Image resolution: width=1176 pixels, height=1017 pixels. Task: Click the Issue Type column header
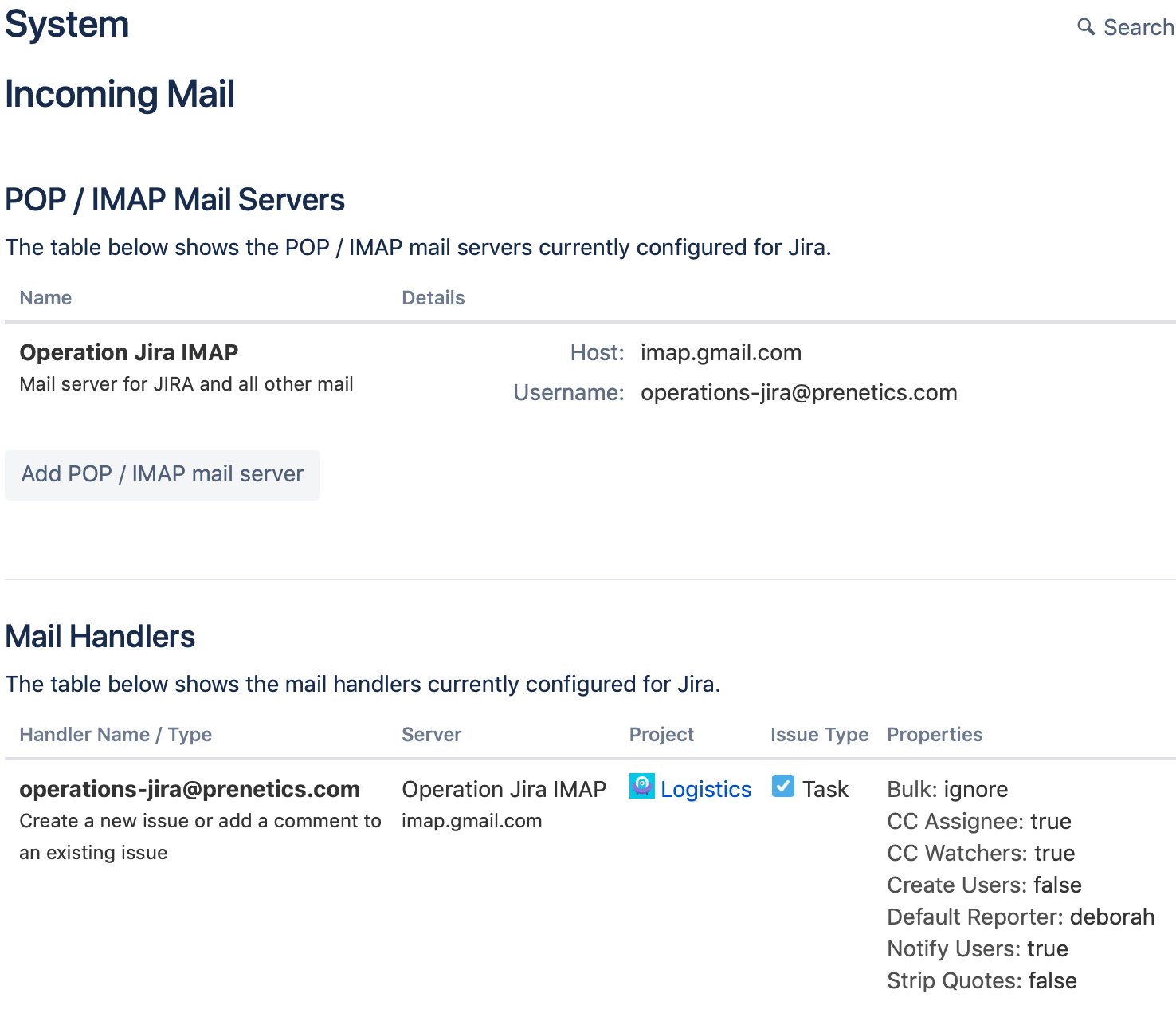819,734
